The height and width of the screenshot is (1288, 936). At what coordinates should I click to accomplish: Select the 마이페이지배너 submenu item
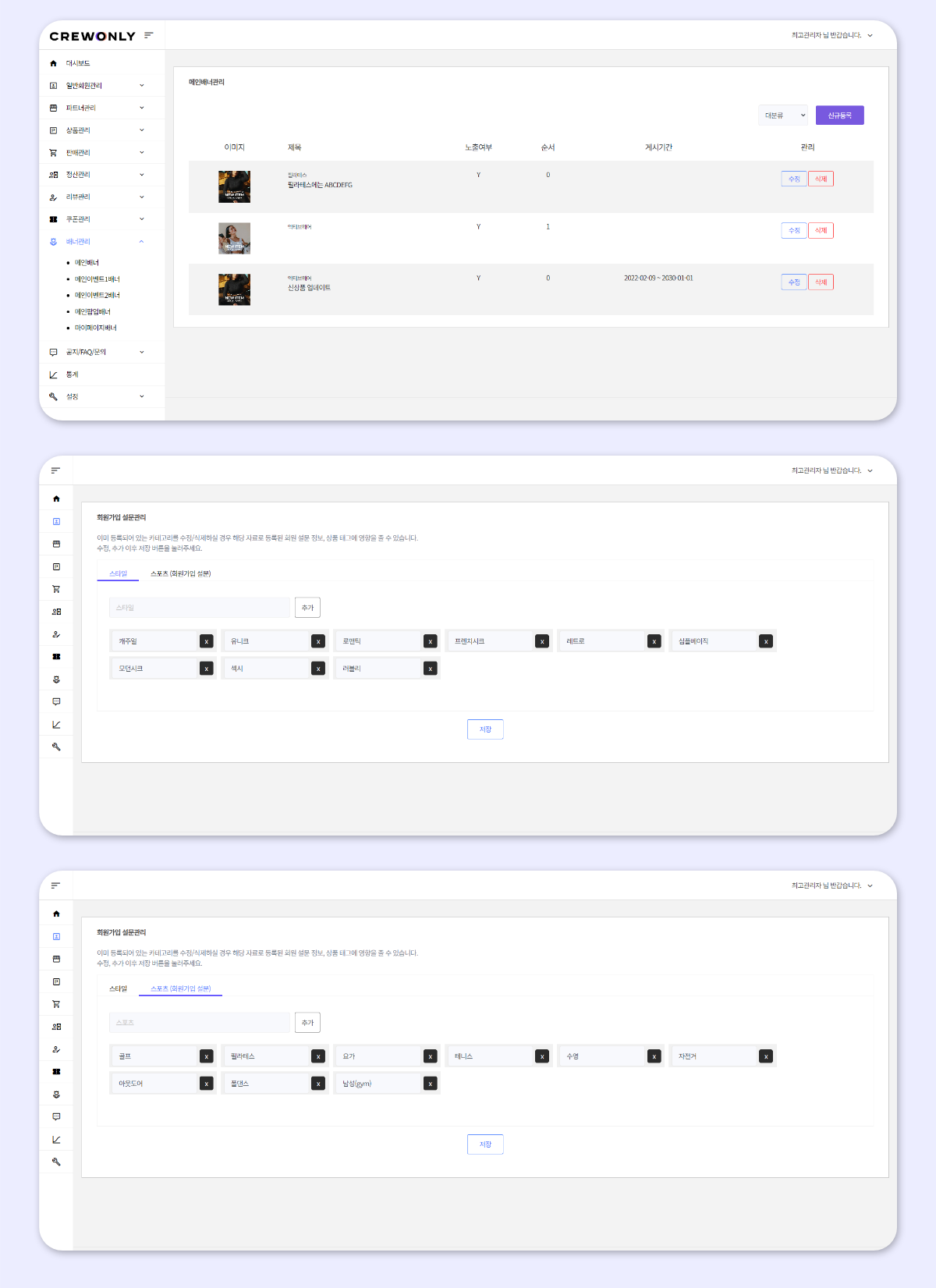[x=95, y=328]
